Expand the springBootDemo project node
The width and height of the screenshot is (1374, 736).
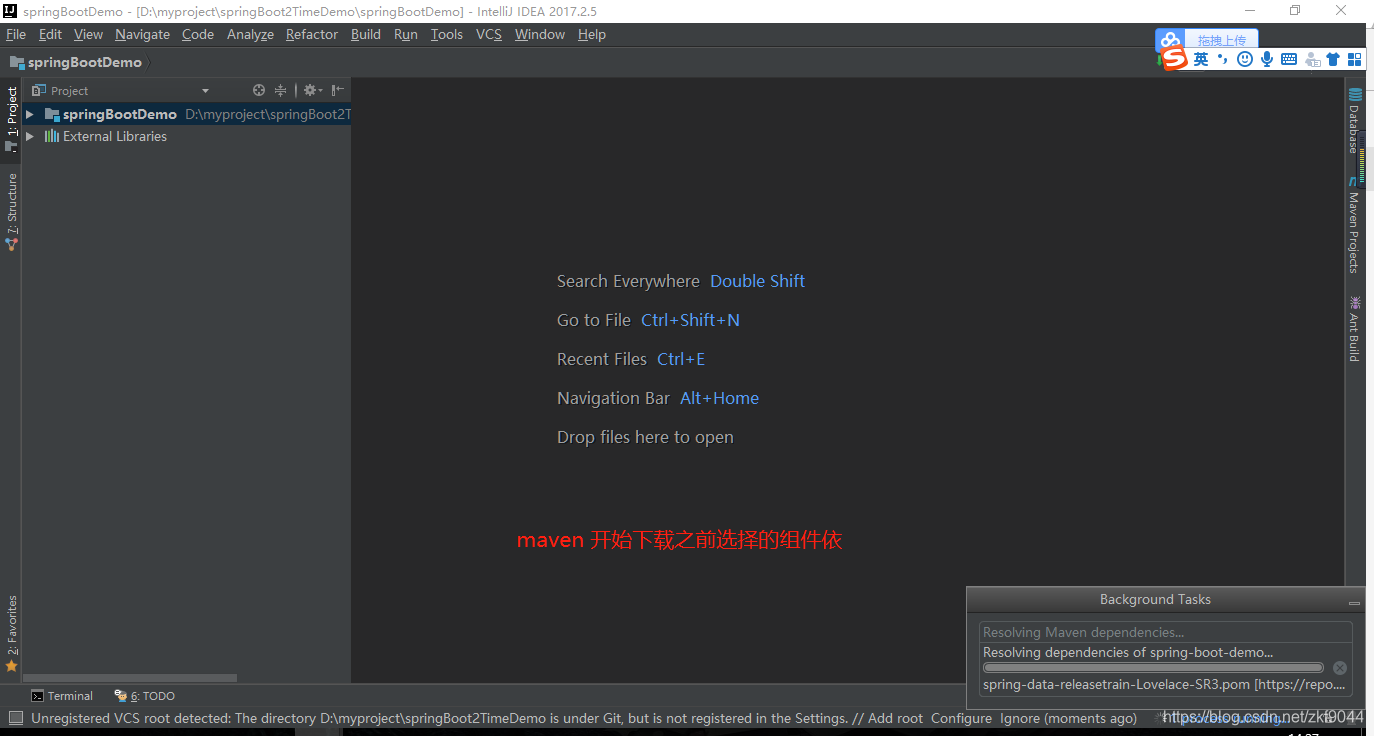click(30, 114)
